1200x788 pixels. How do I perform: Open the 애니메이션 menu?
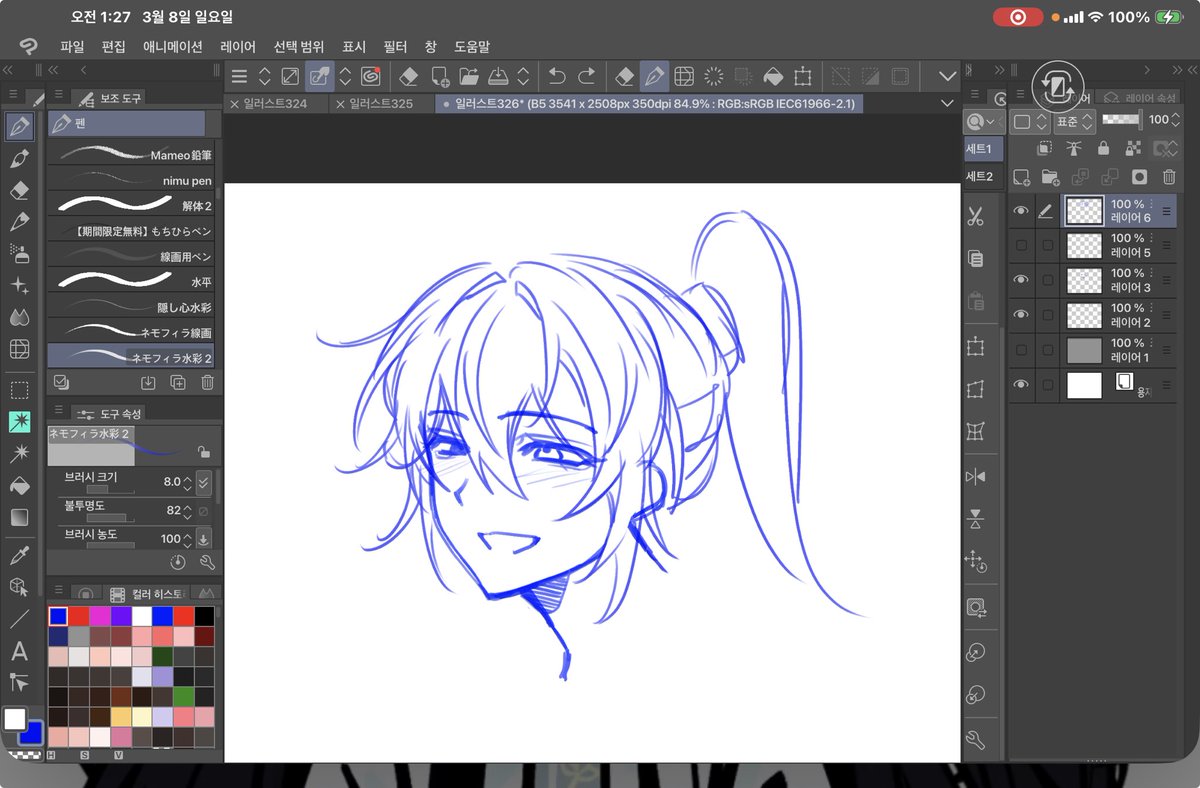(173, 47)
